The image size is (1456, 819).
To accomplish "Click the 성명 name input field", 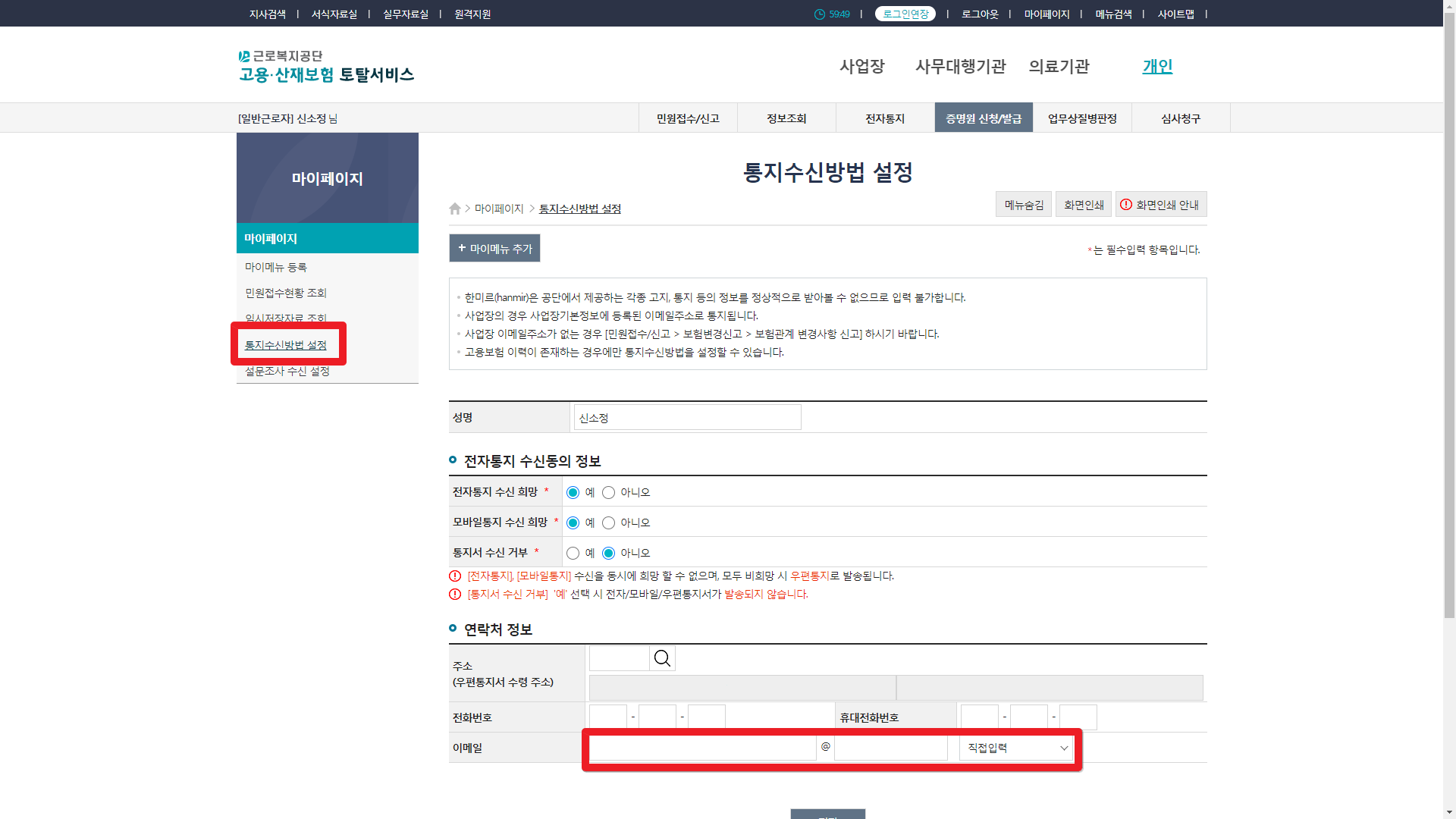I will pos(686,417).
